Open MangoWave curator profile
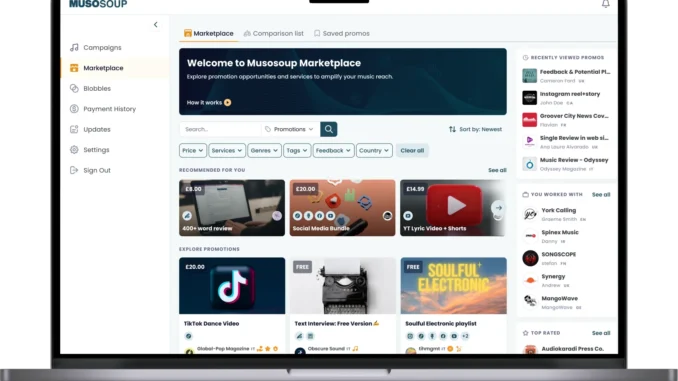This screenshot has width=678, height=381. click(566, 302)
